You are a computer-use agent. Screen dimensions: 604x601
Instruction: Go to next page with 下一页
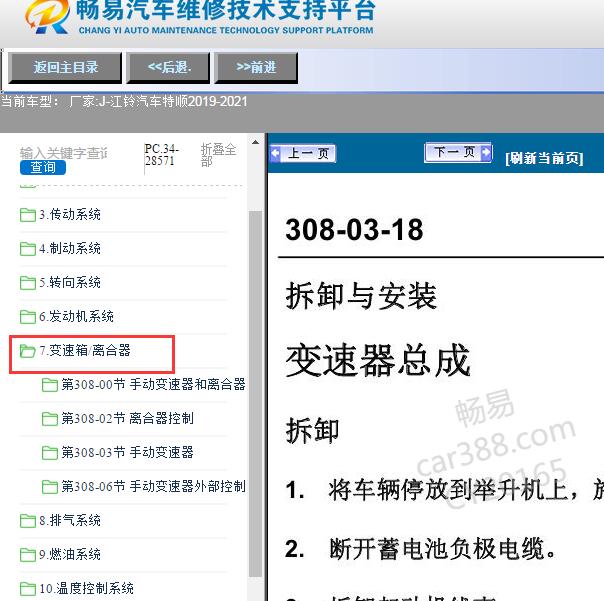(458, 153)
